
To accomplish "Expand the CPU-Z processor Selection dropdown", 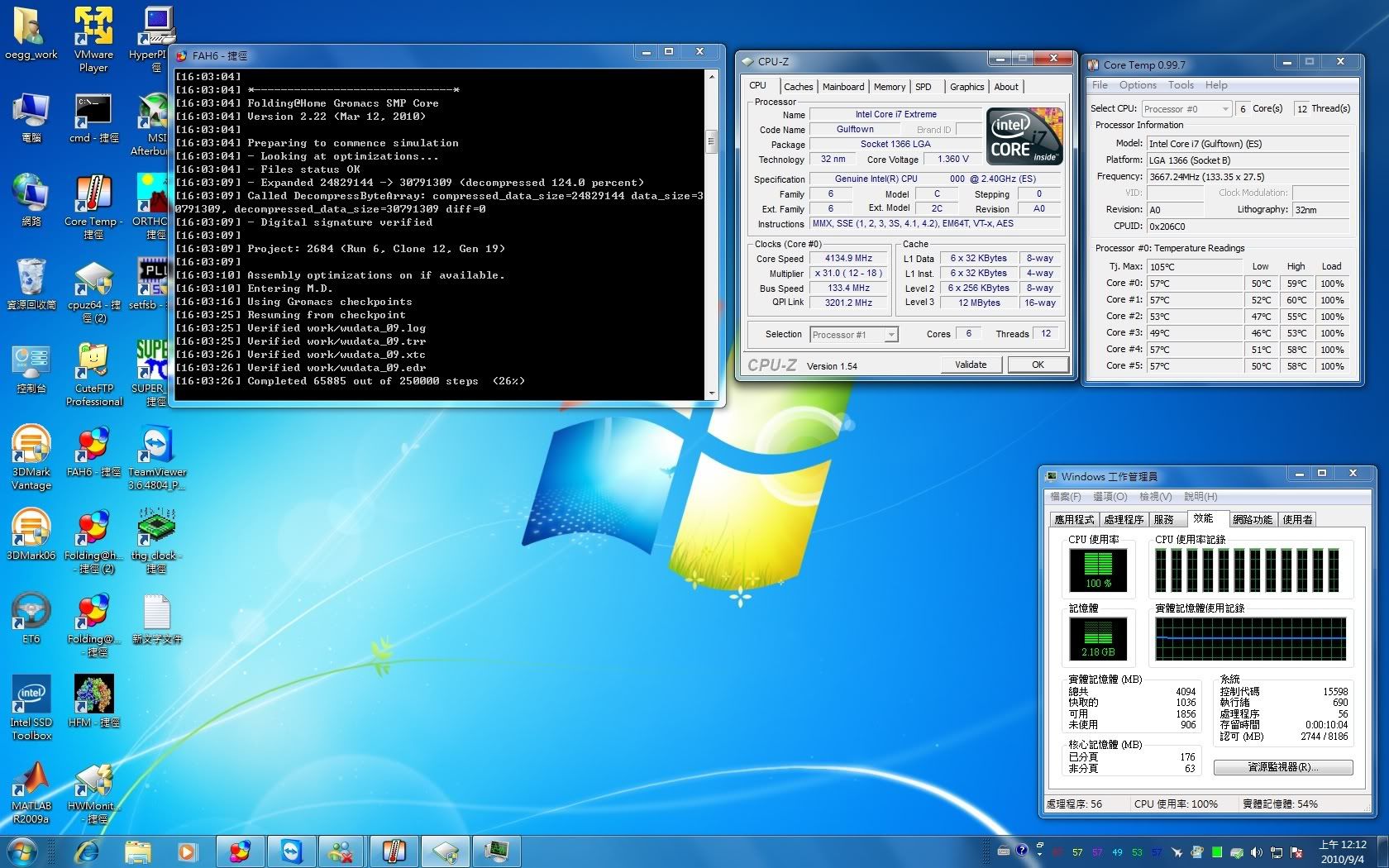I will coord(854,335).
